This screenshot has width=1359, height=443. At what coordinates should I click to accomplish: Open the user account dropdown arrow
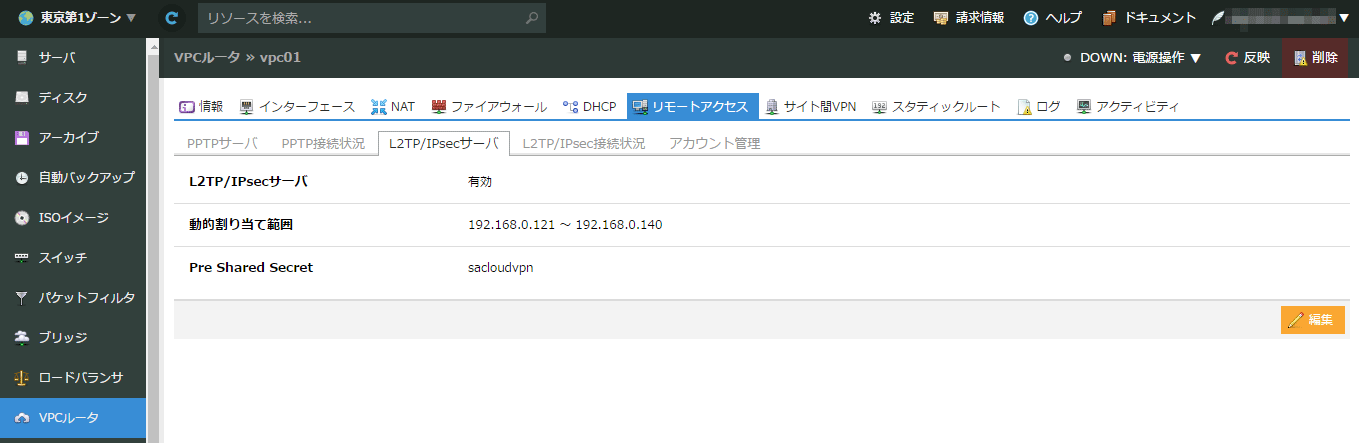point(1344,18)
